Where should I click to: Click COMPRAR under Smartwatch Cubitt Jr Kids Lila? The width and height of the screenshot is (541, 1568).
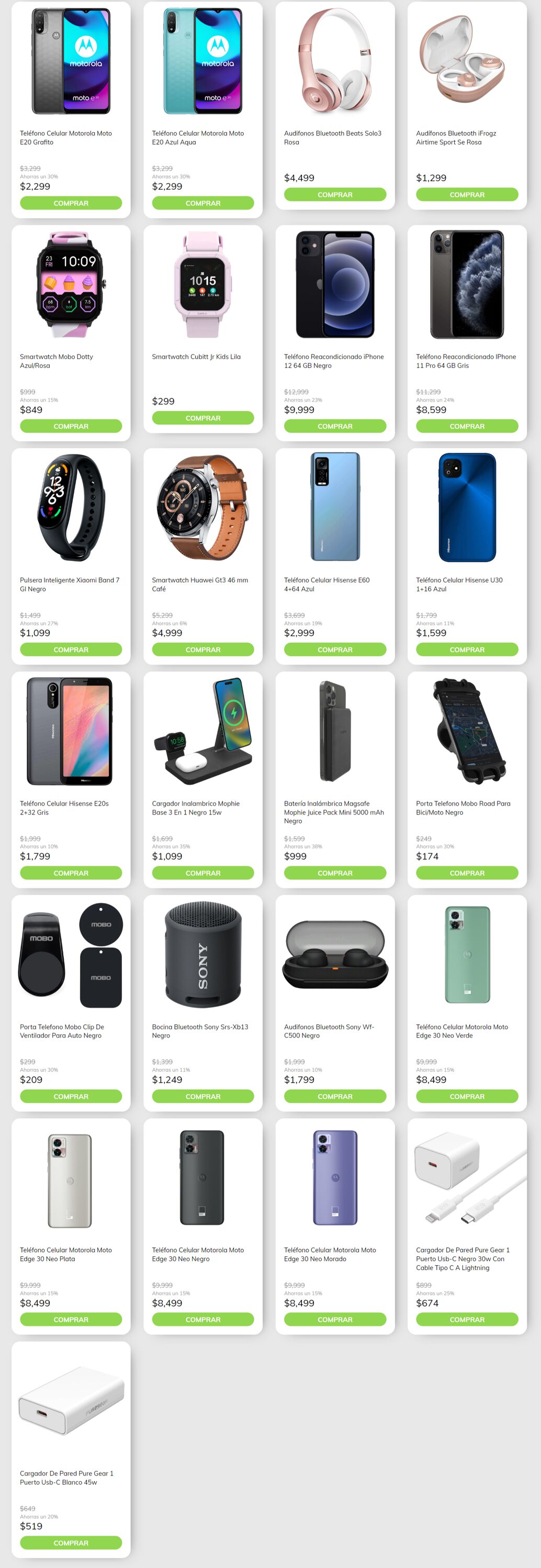(x=203, y=418)
